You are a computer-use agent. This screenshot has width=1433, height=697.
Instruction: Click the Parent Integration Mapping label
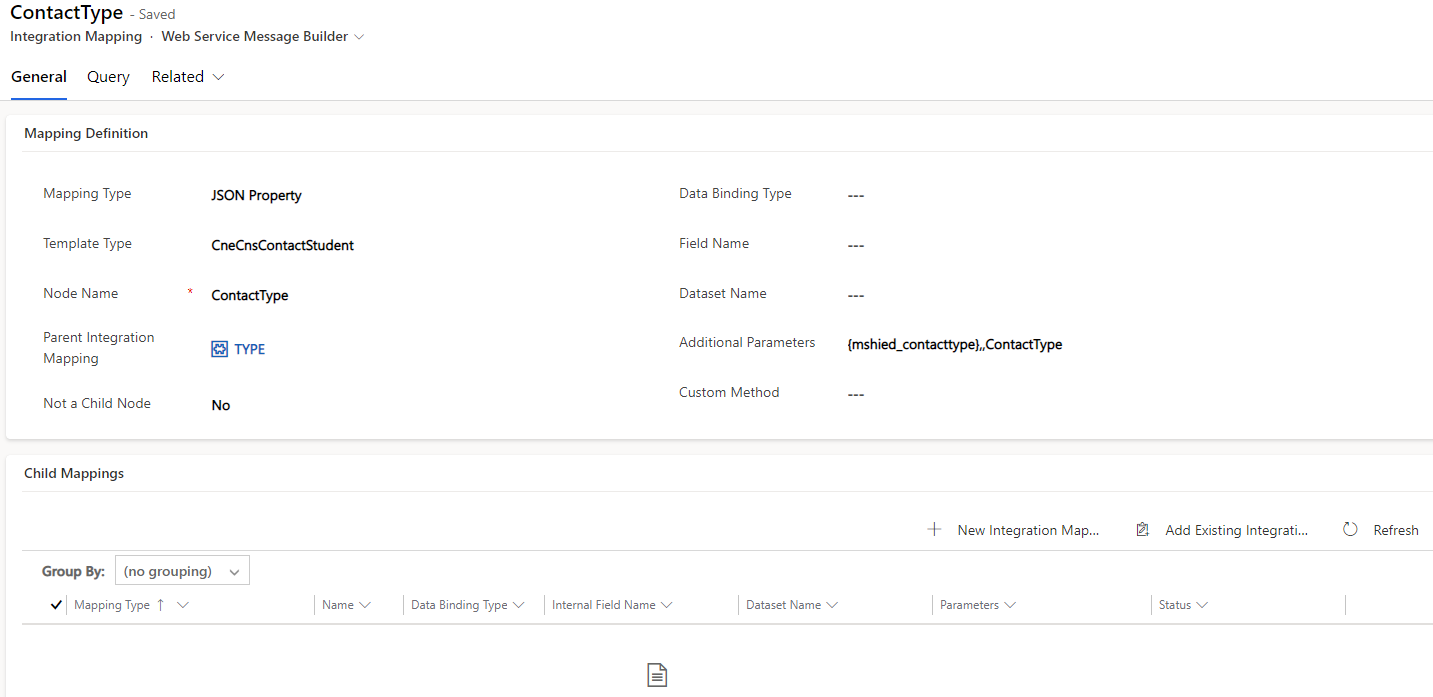click(x=99, y=348)
